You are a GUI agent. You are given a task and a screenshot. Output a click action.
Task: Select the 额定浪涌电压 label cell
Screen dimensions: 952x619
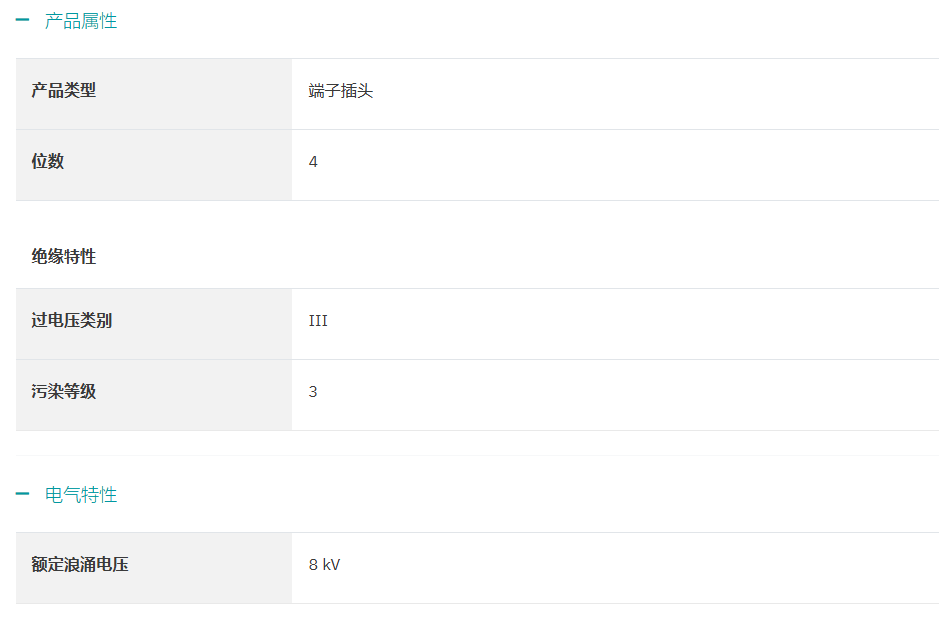pos(154,568)
